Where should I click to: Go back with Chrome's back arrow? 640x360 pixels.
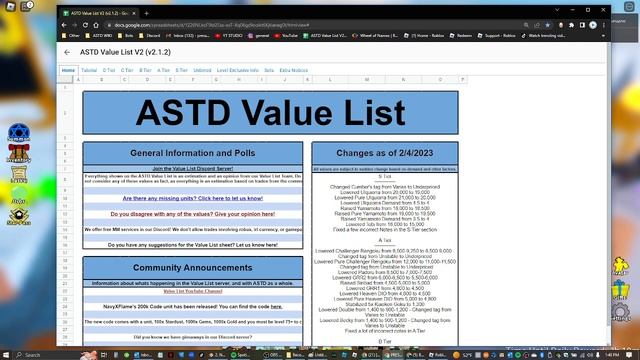(64, 25)
